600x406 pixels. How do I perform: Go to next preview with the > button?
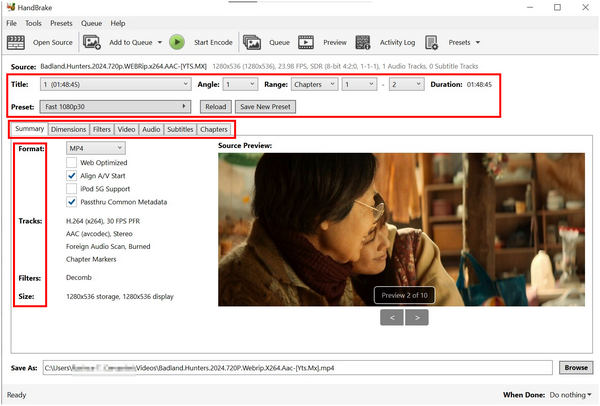(415, 317)
